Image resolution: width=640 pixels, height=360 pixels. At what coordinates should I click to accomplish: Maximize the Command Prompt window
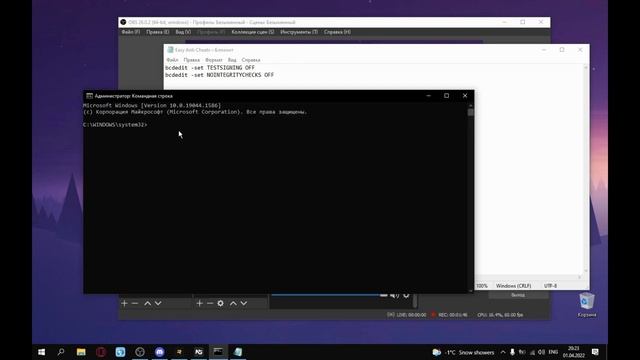coord(447,96)
